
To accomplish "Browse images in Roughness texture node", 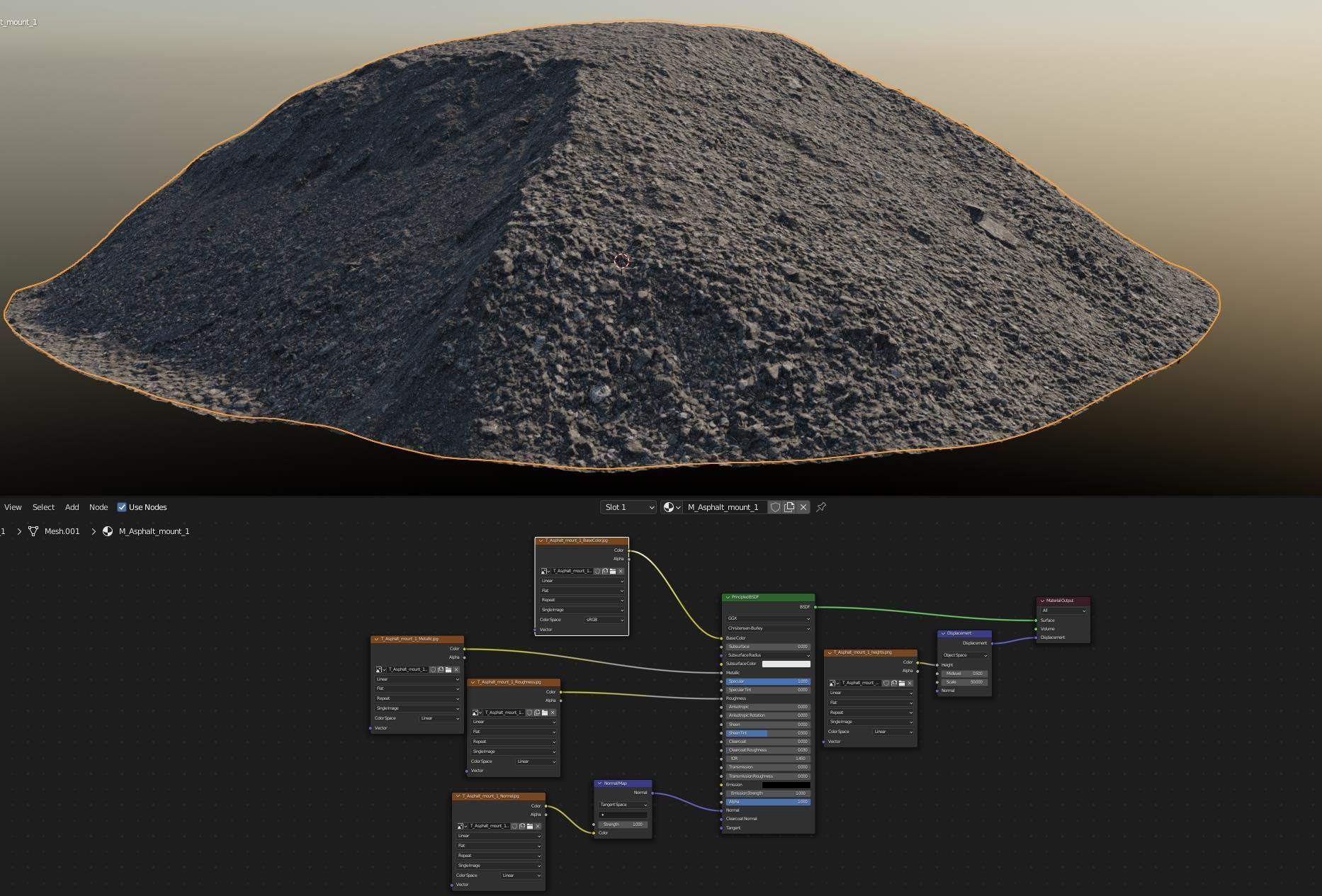I will click(x=477, y=713).
